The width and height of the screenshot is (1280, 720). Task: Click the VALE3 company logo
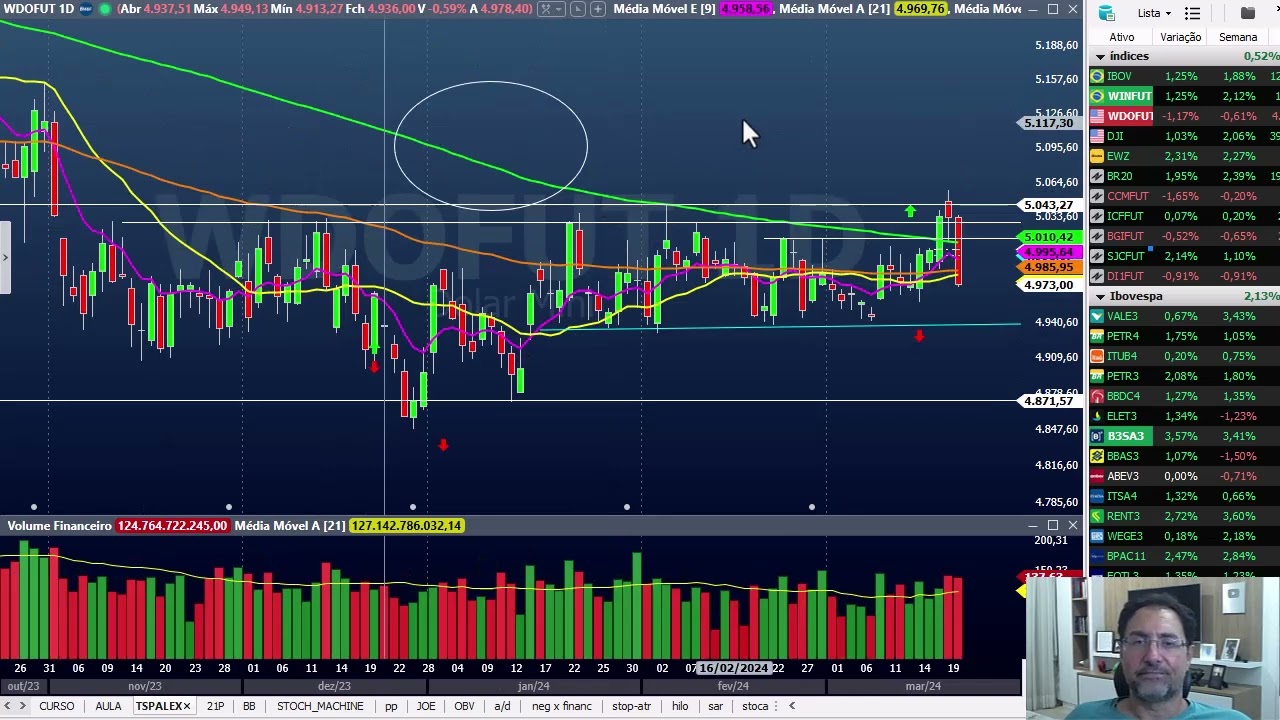[x=1097, y=316]
